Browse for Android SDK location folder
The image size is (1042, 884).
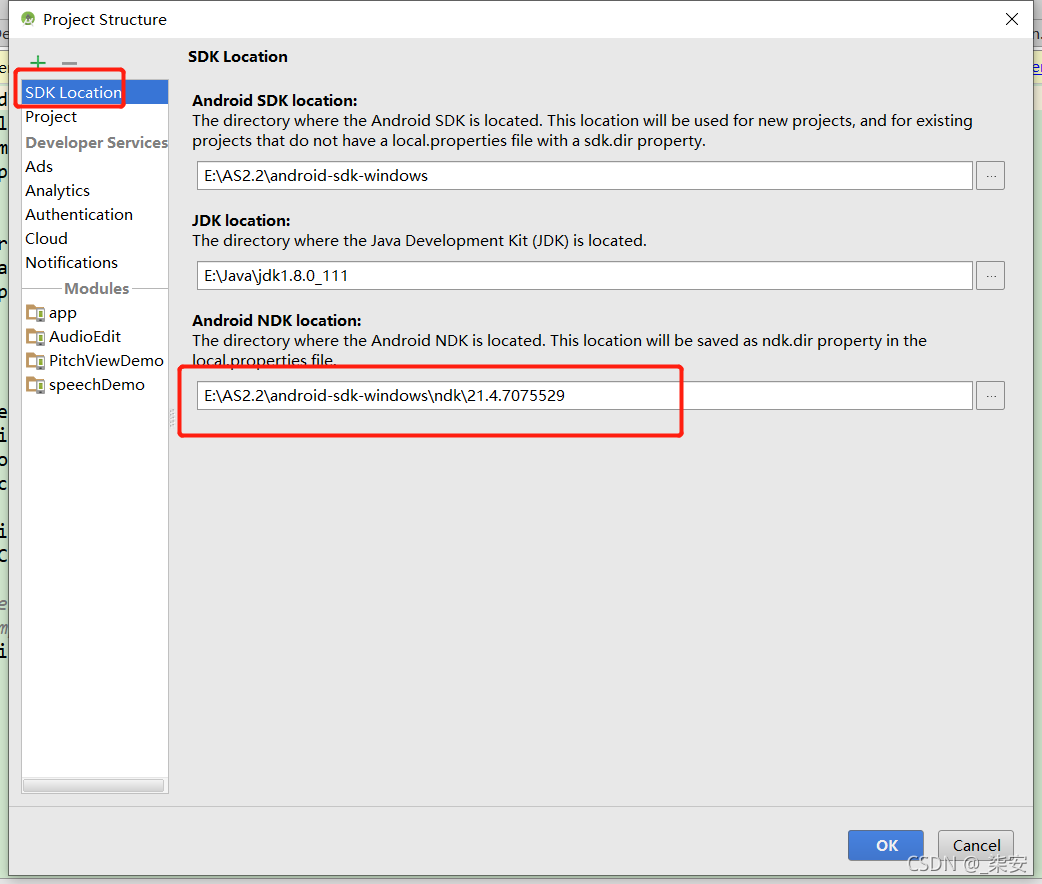[x=990, y=175]
